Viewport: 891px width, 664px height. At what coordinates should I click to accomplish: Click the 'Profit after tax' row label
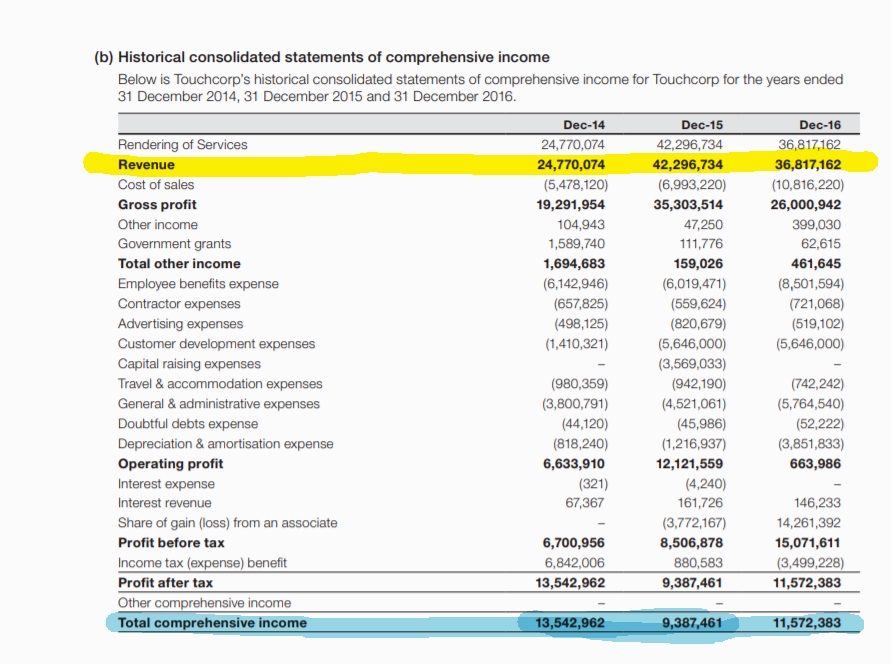click(x=165, y=583)
